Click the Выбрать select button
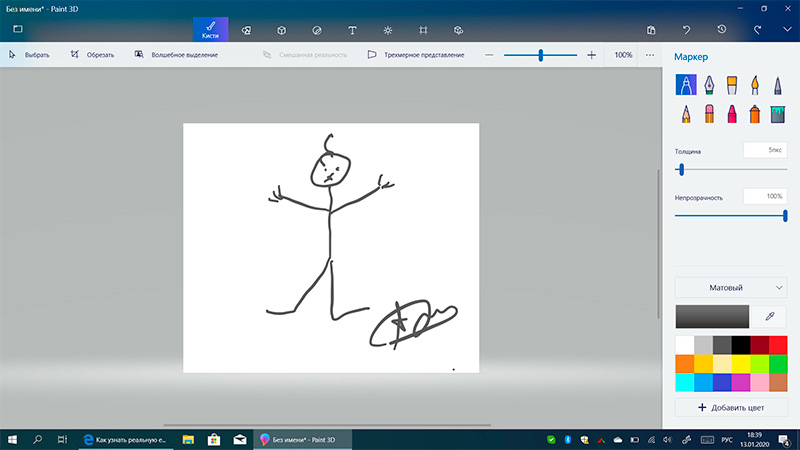This screenshot has width=800, height=450. [x=29, y=55]
